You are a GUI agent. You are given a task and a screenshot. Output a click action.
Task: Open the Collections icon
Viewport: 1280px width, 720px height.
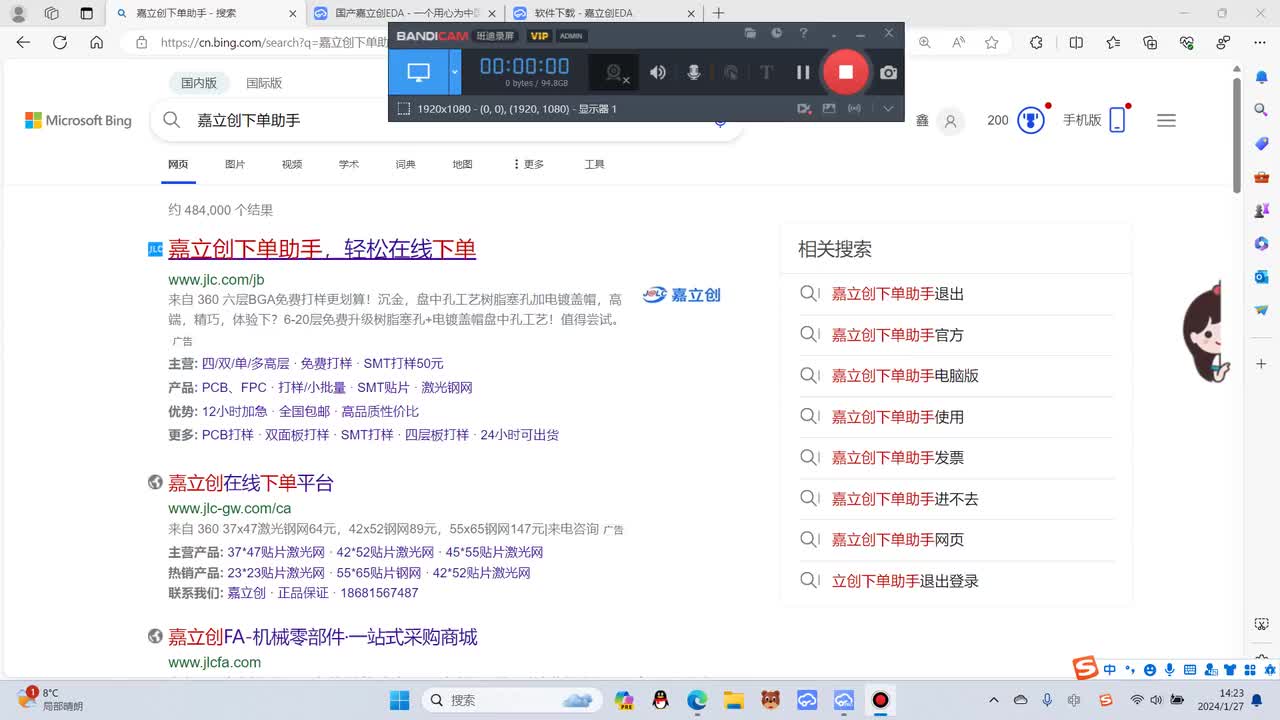pos(1150,43)
